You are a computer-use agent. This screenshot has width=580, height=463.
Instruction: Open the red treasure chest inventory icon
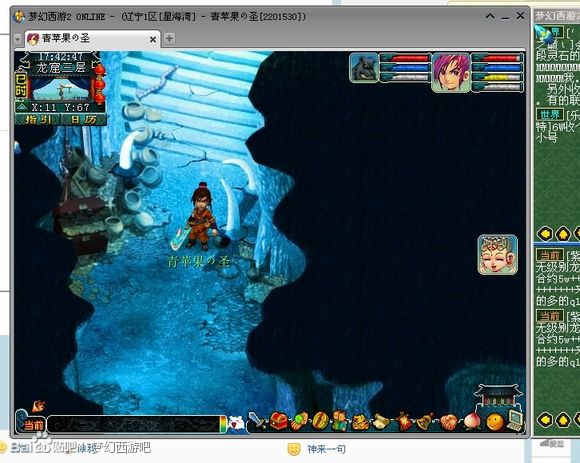279,421
